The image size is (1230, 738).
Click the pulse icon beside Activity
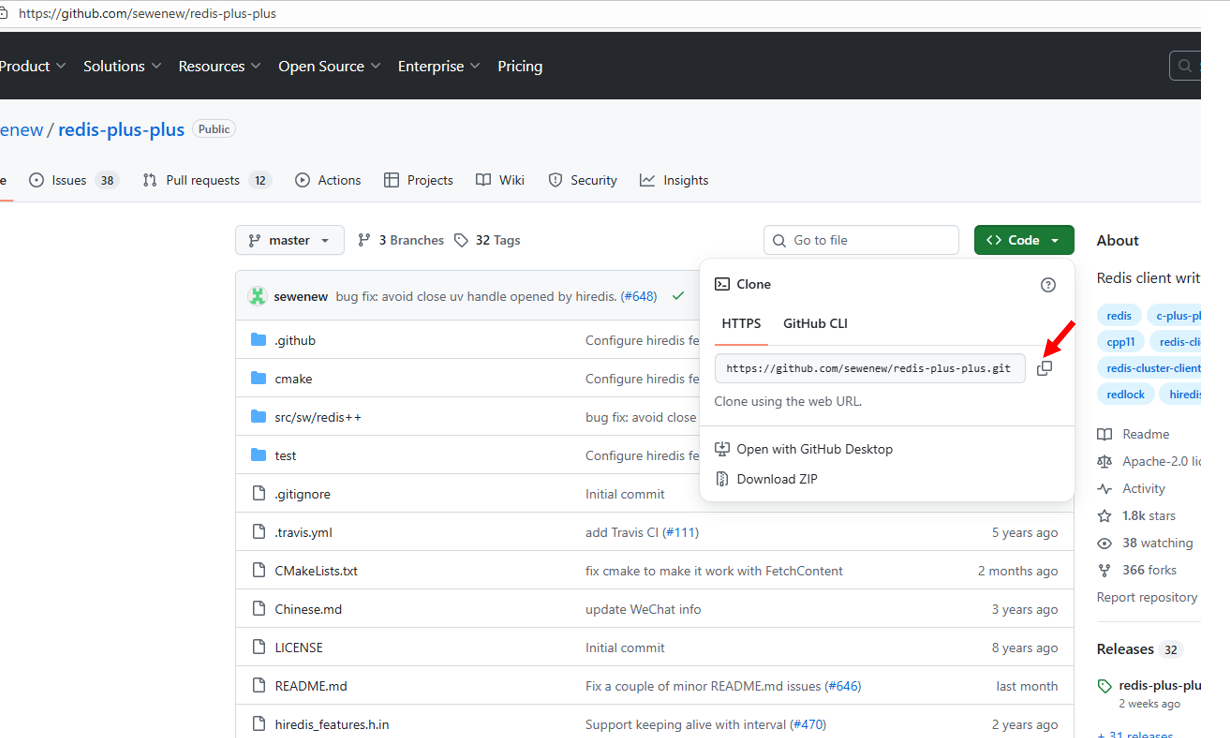[1104, 488]
